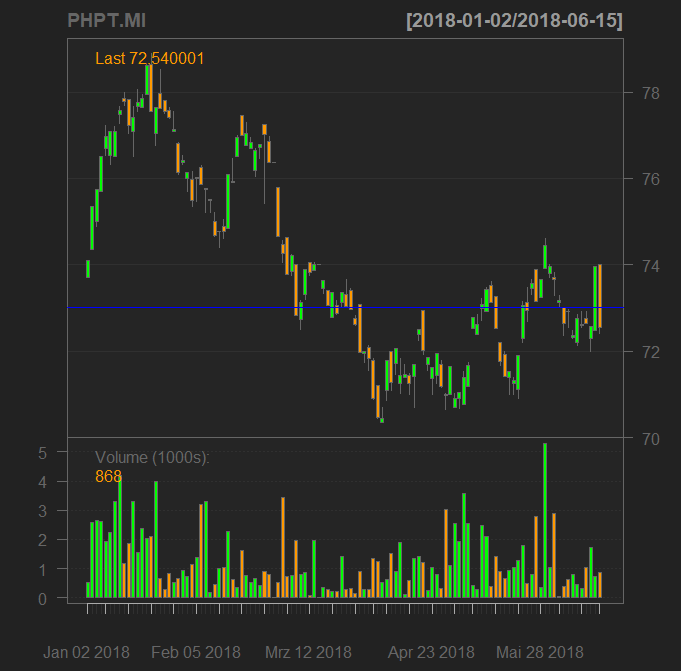This screenshot has height=671, width=681.
Task: Click the last tall orange candlestick
Action: click(x=599, y=296)
